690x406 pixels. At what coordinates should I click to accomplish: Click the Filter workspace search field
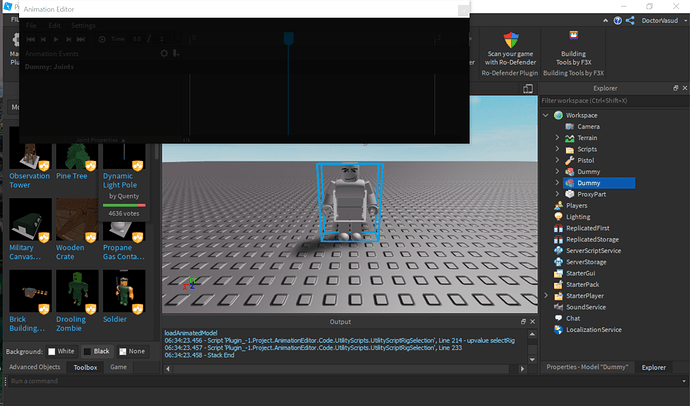coord(614,101)
